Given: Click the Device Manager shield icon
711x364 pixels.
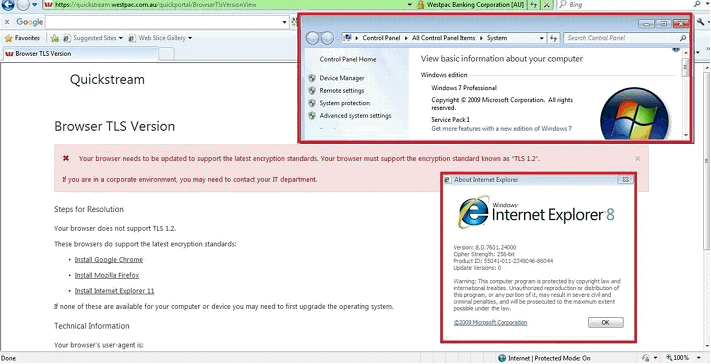Looking at the screenshot, I should point(312,78).
